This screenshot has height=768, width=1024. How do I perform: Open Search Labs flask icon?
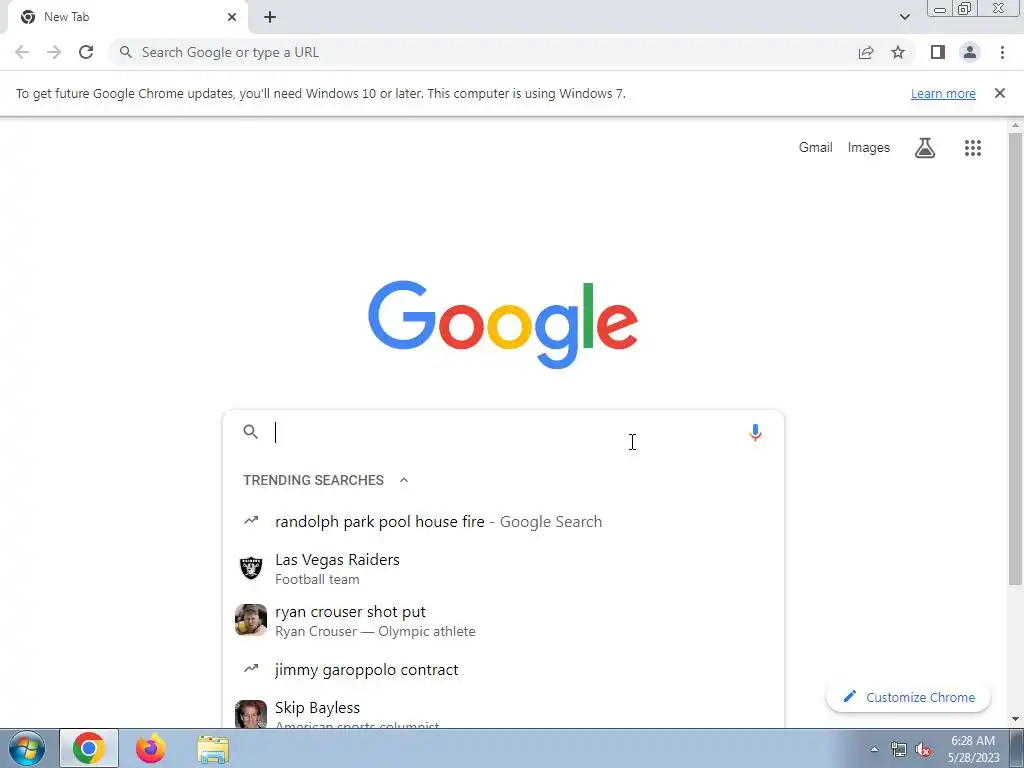tap(925, 148)
